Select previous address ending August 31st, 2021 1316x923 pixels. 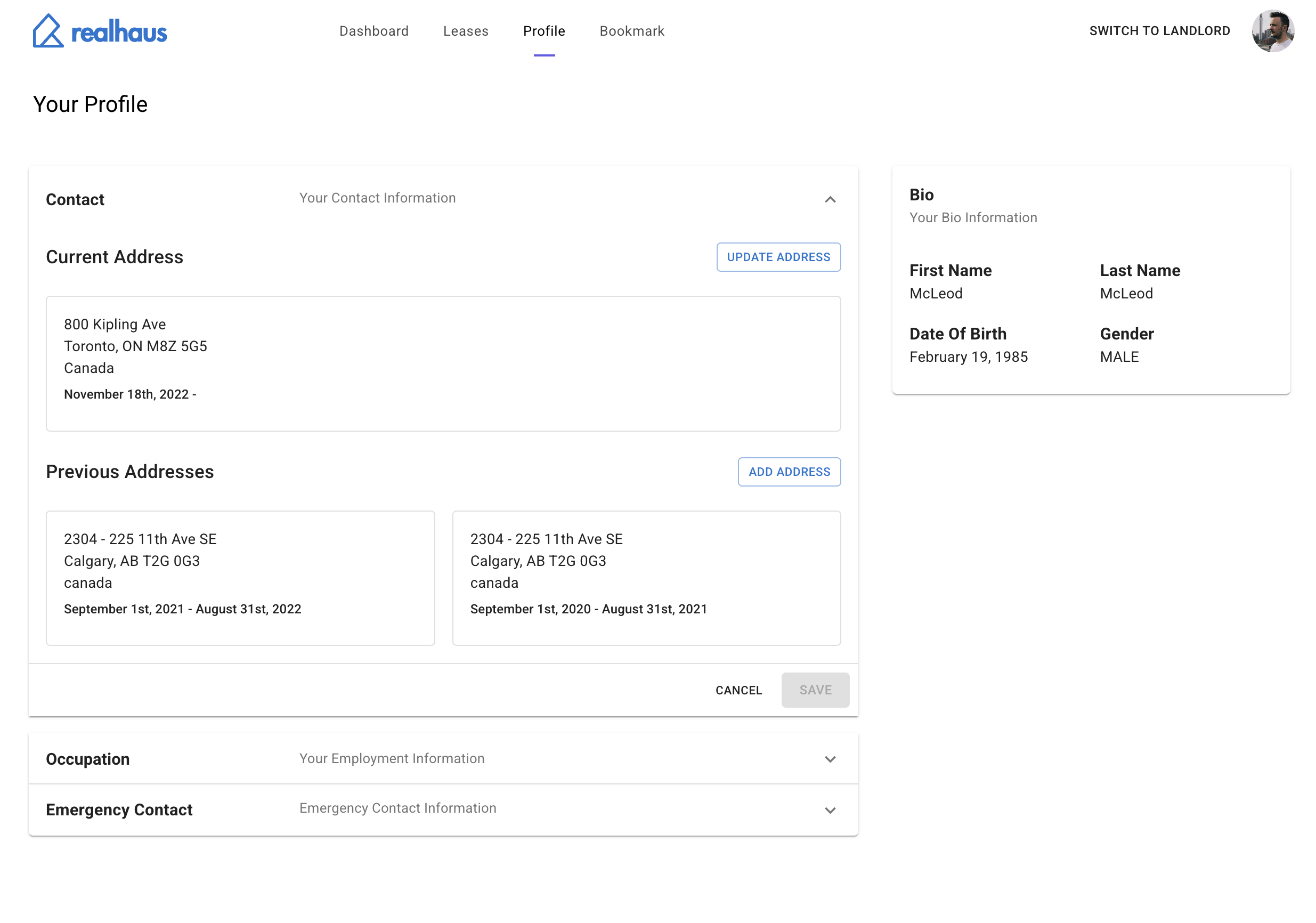pos(646,578)
